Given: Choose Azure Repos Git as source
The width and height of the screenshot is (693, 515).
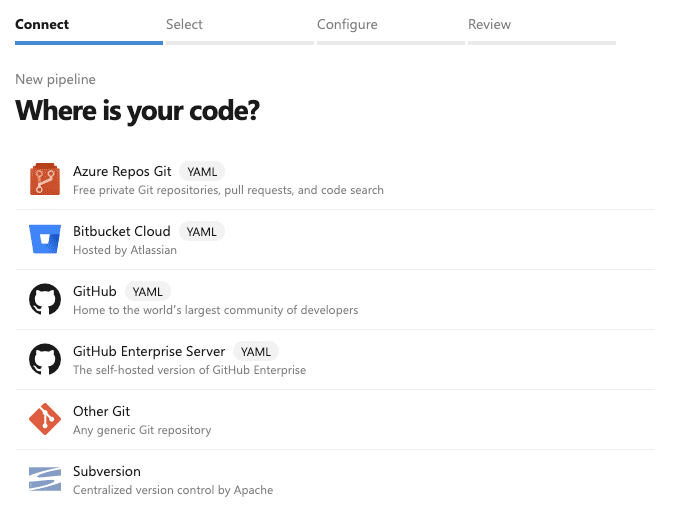Looking at the screenshot, I should [122, 171].
